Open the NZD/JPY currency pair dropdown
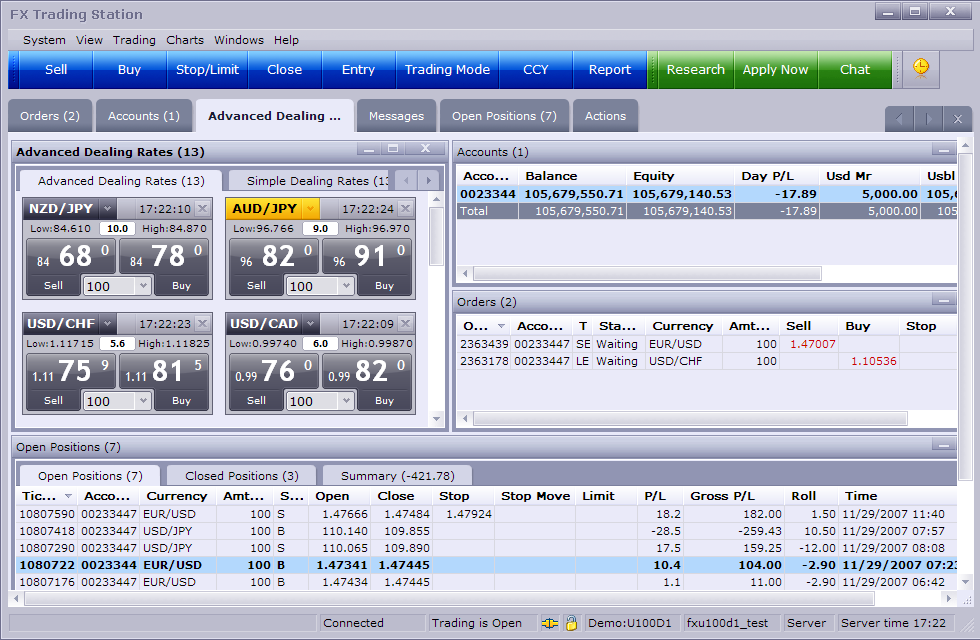 click(x=108, y=208)
